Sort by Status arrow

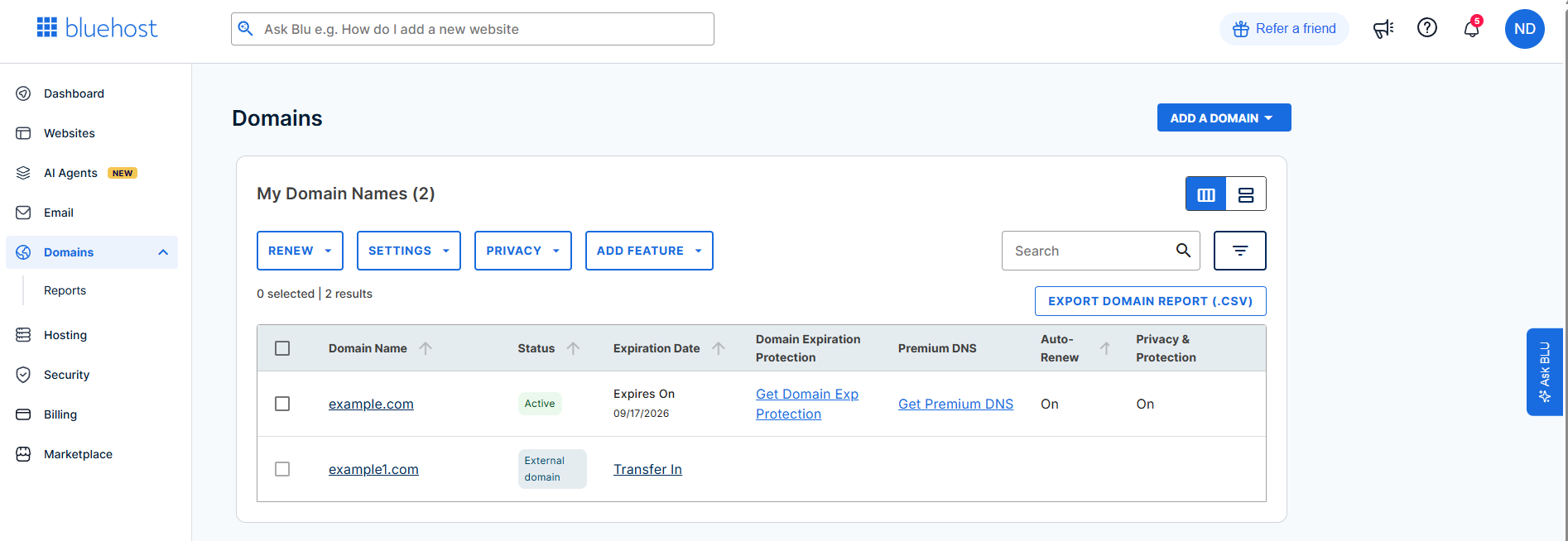point(573,348)
